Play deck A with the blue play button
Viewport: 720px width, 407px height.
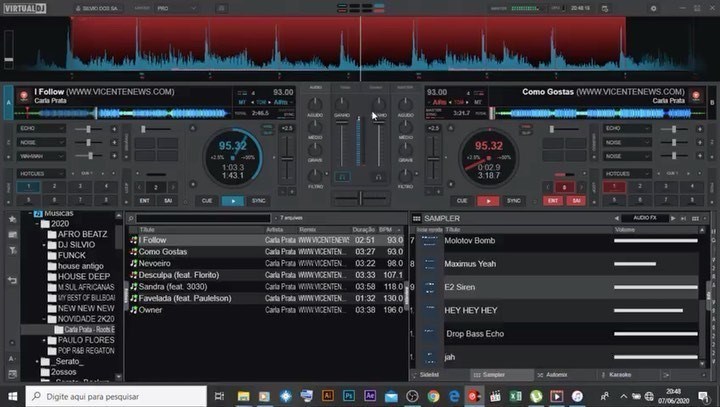(233, 201)
